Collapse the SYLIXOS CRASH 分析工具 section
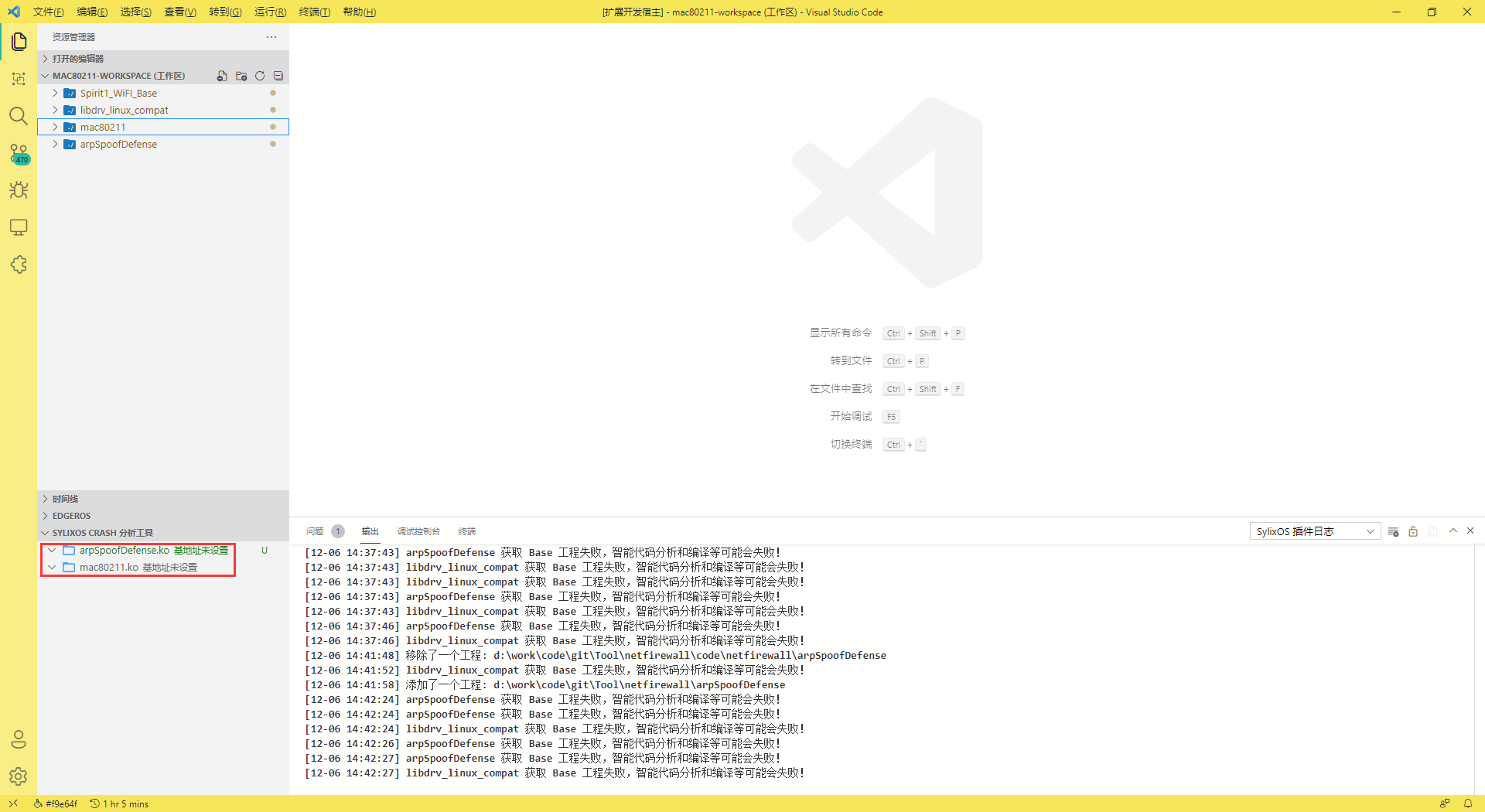Screen dimensions: 1485x812 coord(163,533)
